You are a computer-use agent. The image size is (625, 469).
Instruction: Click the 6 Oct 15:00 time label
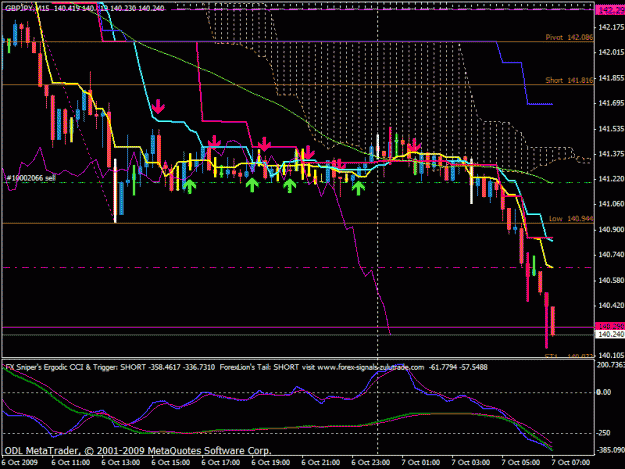pyautogui.click(x=171, y=463)
